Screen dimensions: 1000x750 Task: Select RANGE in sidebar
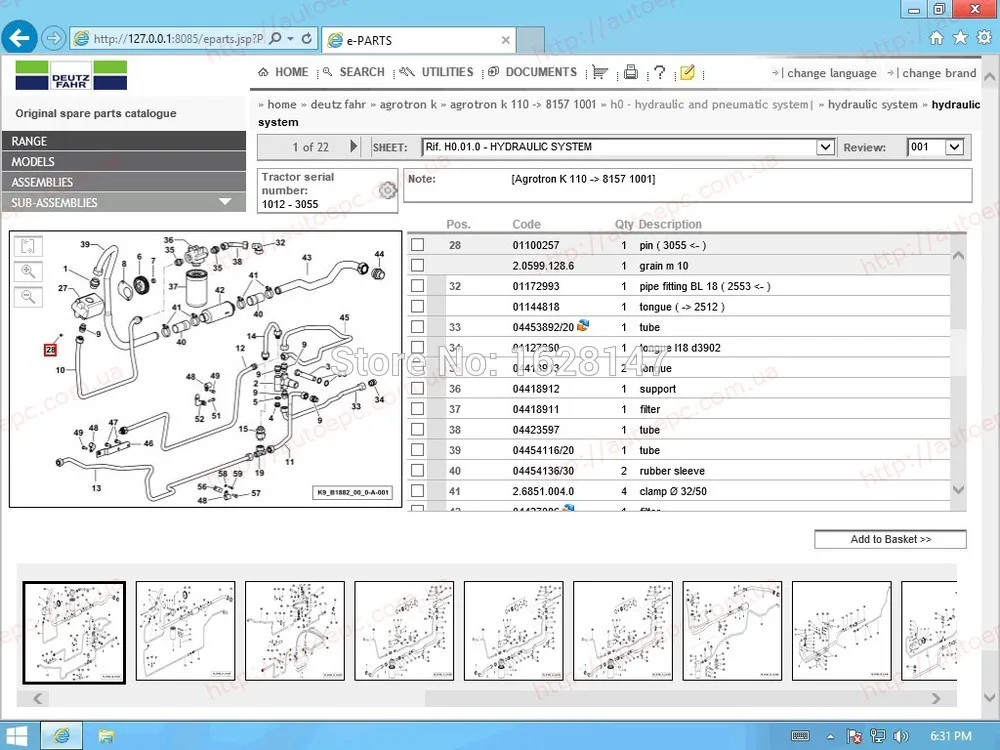coord(124,141)
